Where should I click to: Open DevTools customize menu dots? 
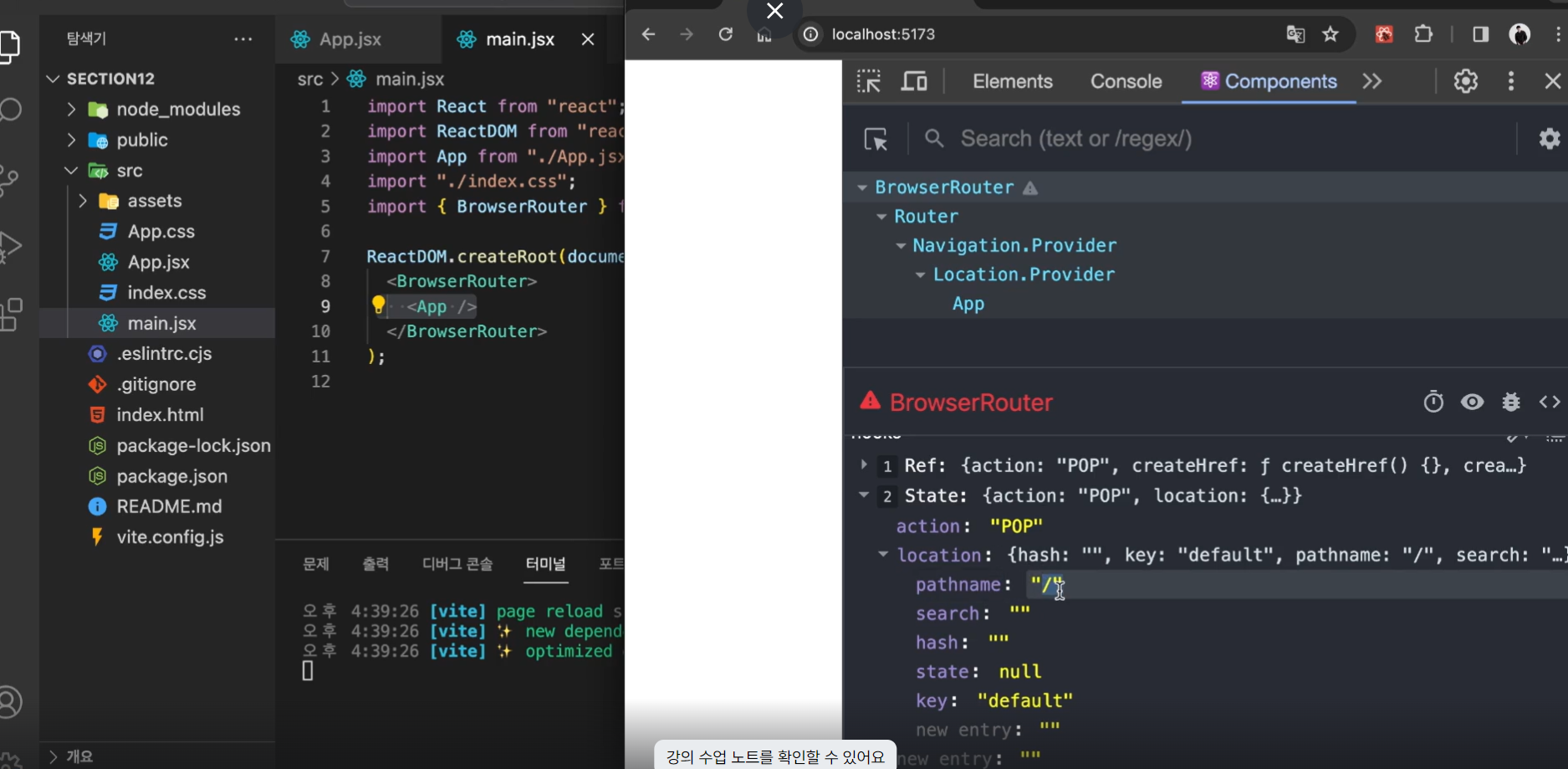click(x=1510, y=81)
